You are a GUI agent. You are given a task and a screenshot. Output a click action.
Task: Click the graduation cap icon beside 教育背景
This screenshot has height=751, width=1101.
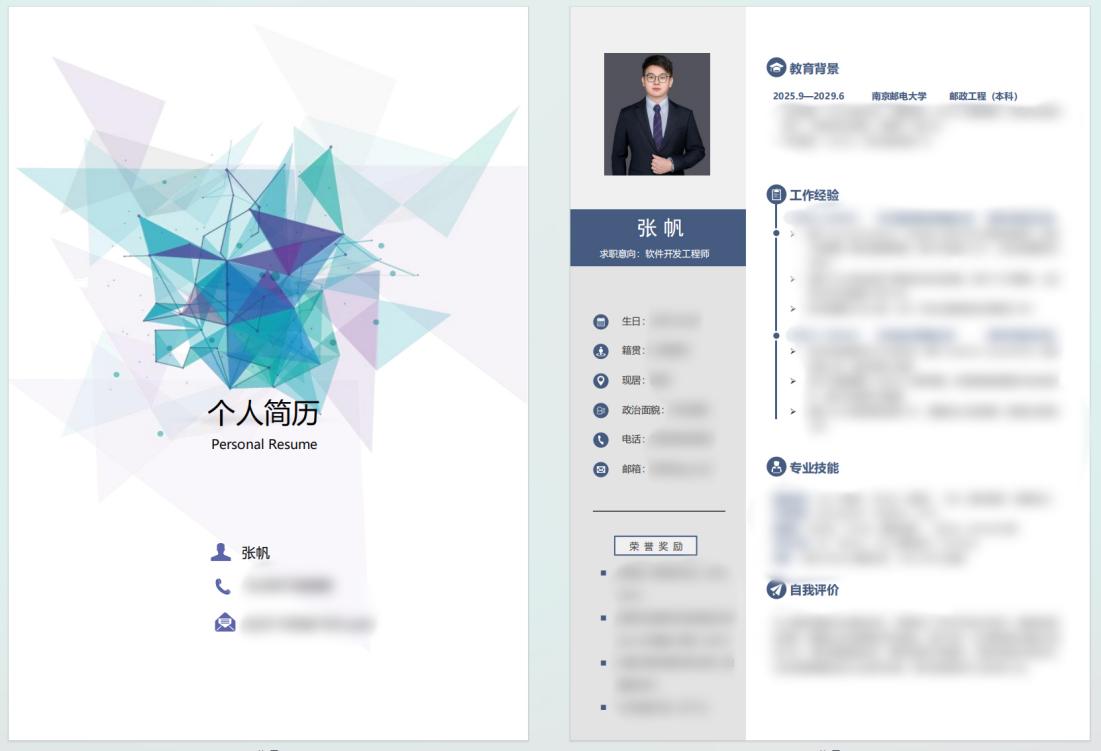(x=776, y=67)
